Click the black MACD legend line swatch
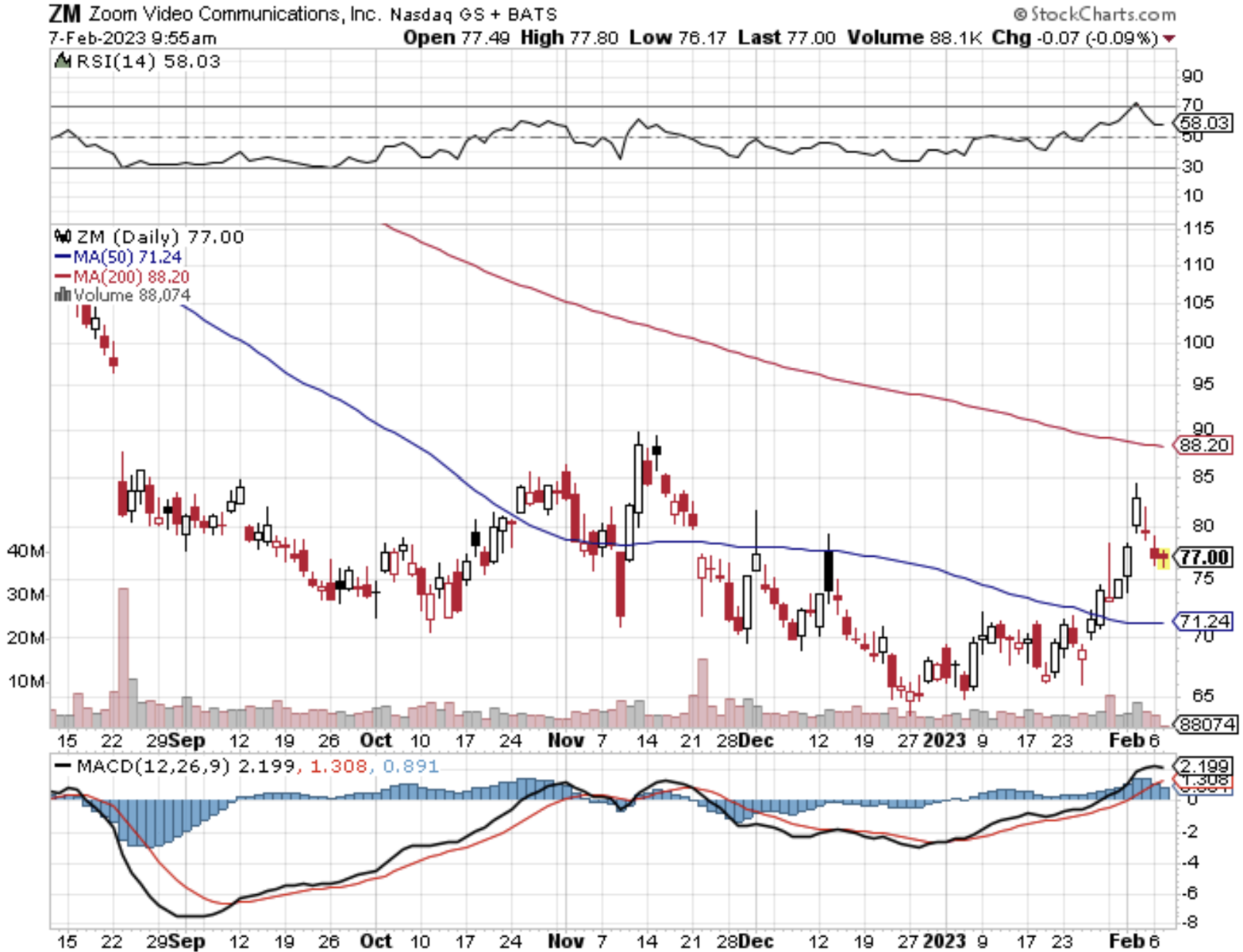 click(63, 766)
